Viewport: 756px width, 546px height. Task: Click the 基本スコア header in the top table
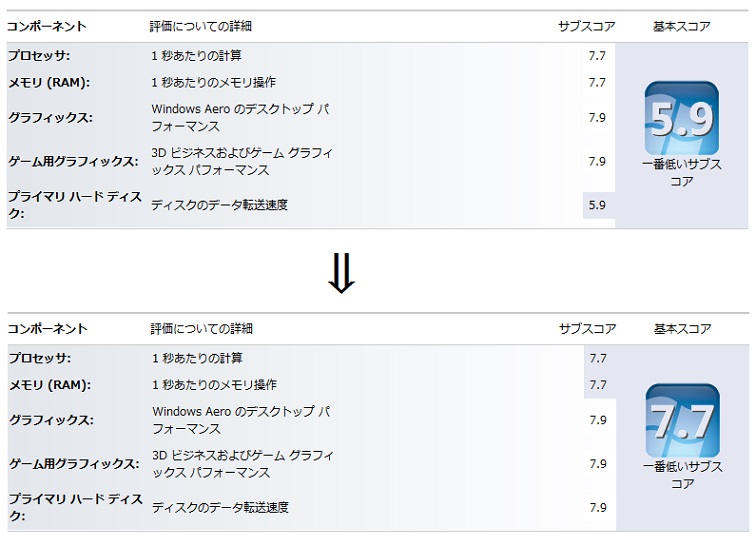(x=681, y=26)
